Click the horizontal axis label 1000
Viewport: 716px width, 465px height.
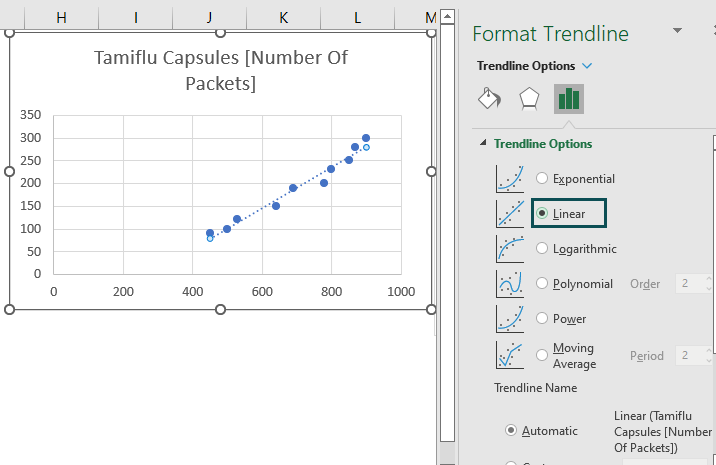coord(401,292)
